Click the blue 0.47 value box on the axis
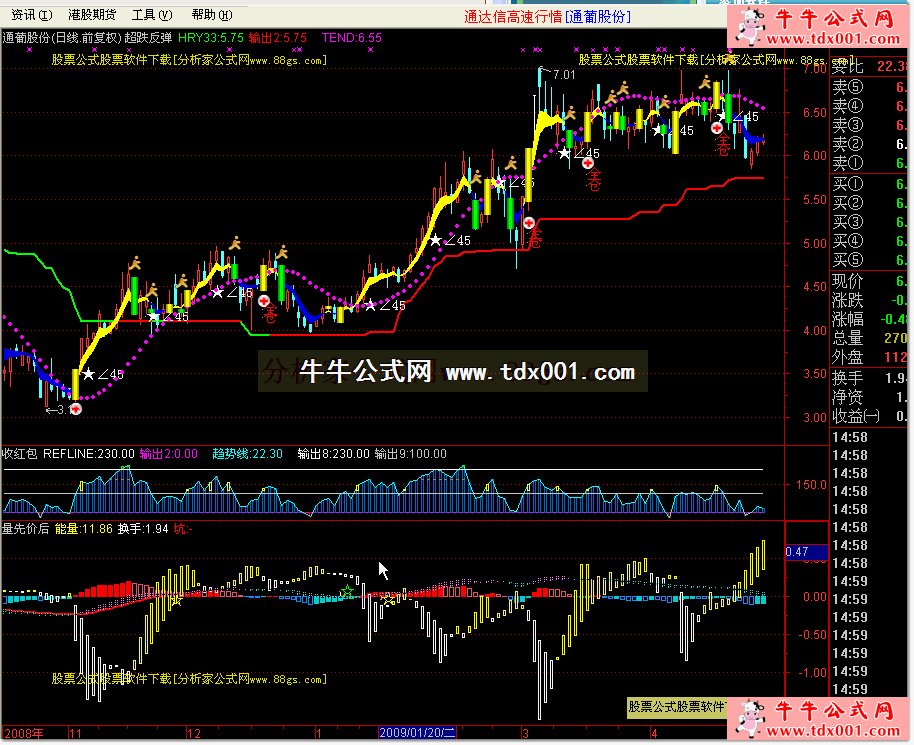914x745 pixels. (807, 551)
